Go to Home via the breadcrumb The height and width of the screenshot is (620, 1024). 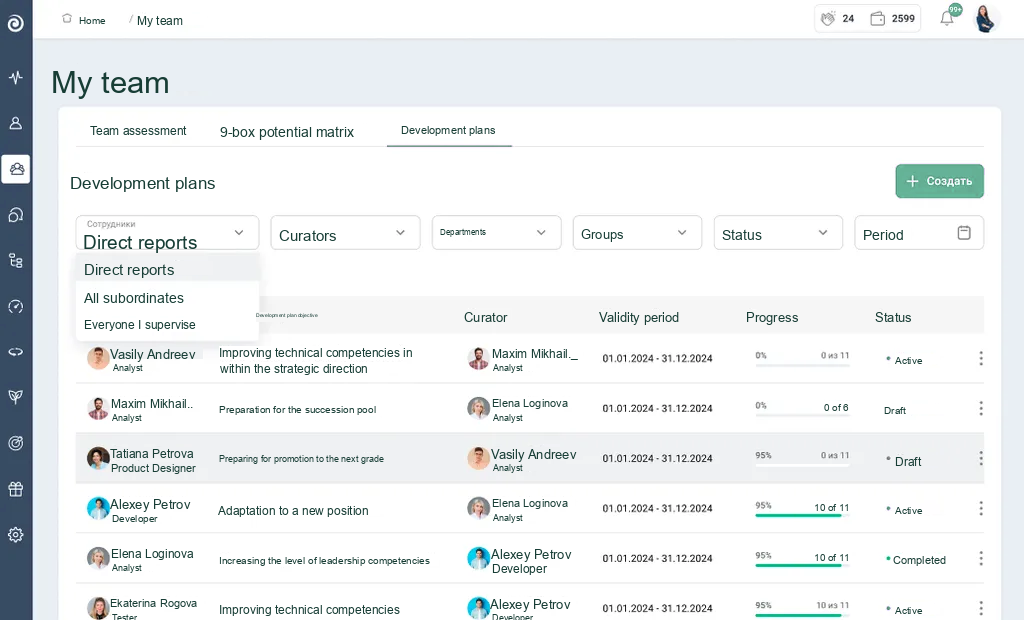click(x=84, y=20)
